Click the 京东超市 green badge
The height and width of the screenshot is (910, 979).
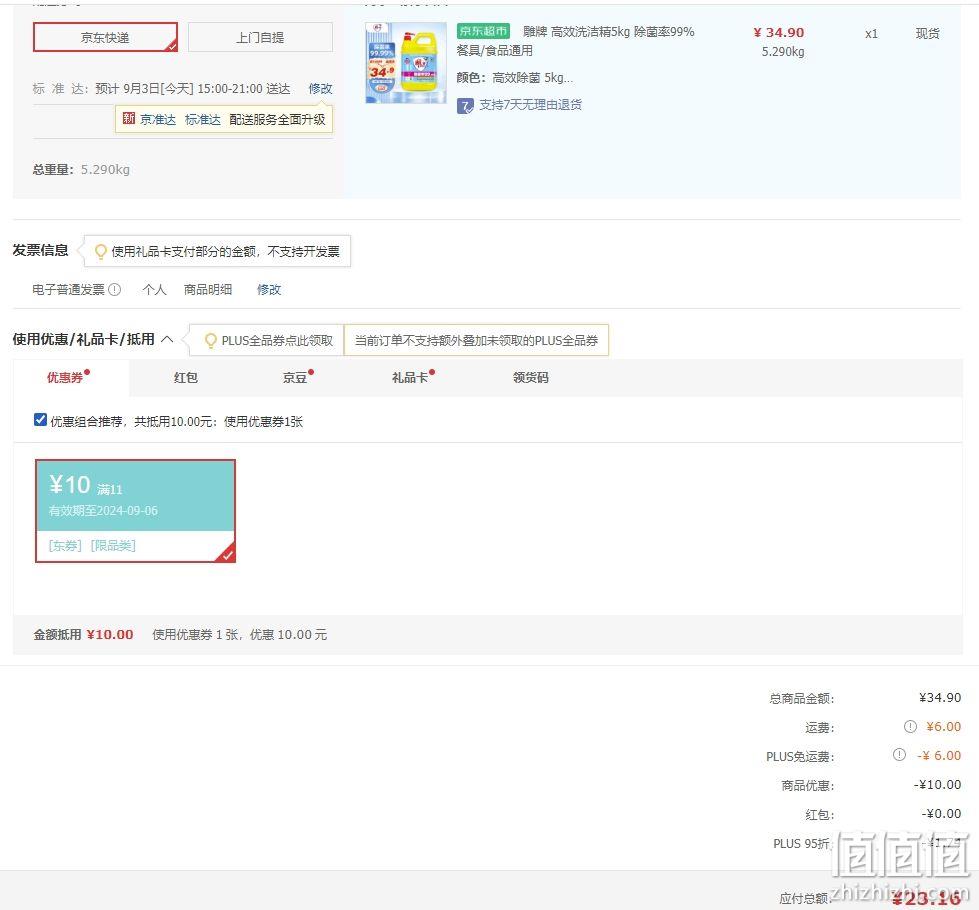tap(483, 31)
